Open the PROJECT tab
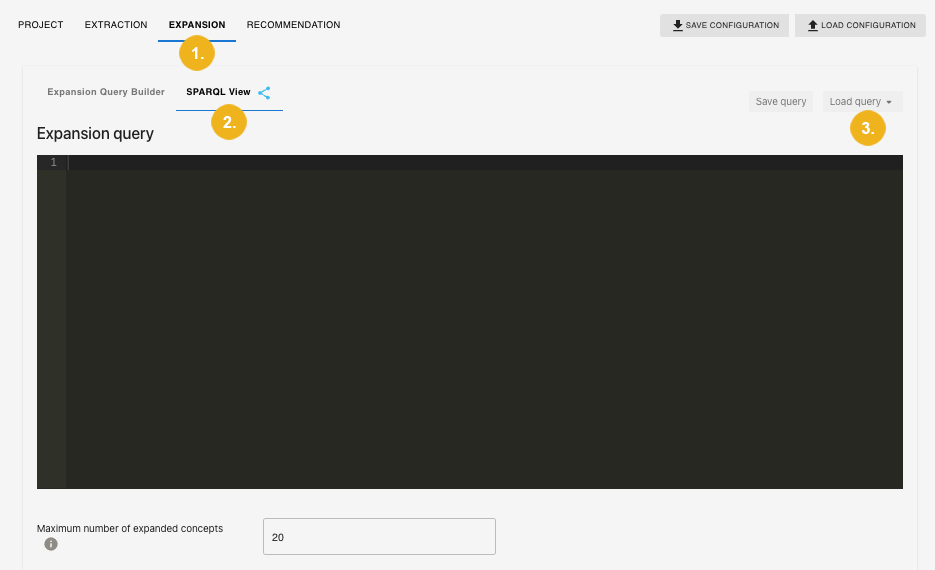The width and height of the screenshot is (935, 570). 41,25
